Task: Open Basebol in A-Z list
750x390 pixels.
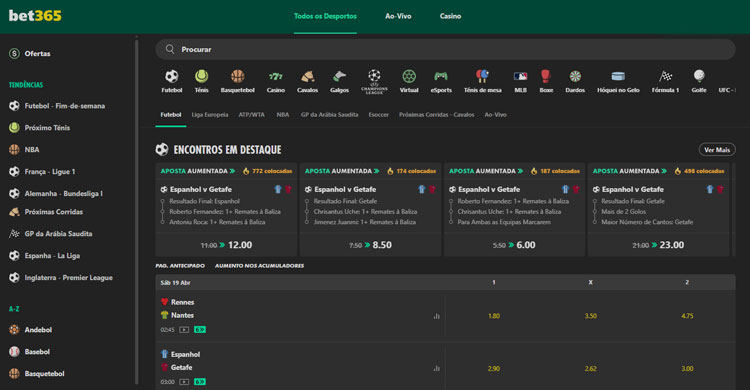Action: tap(37, 352)
